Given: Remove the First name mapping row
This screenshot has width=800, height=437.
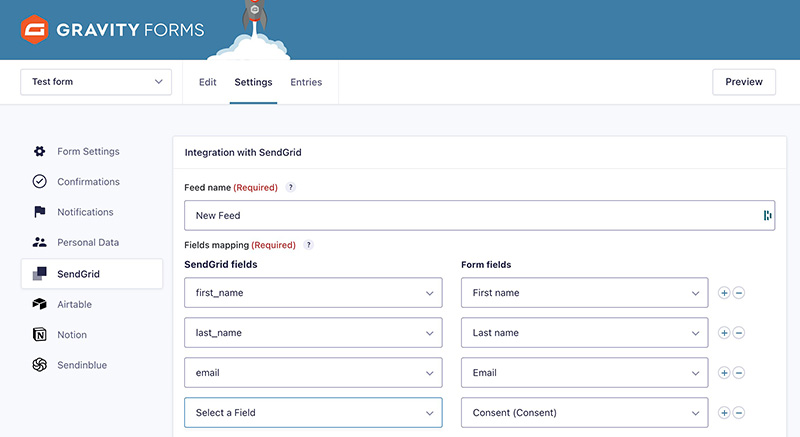Looking at the screenshot, I should click(739, 293).
